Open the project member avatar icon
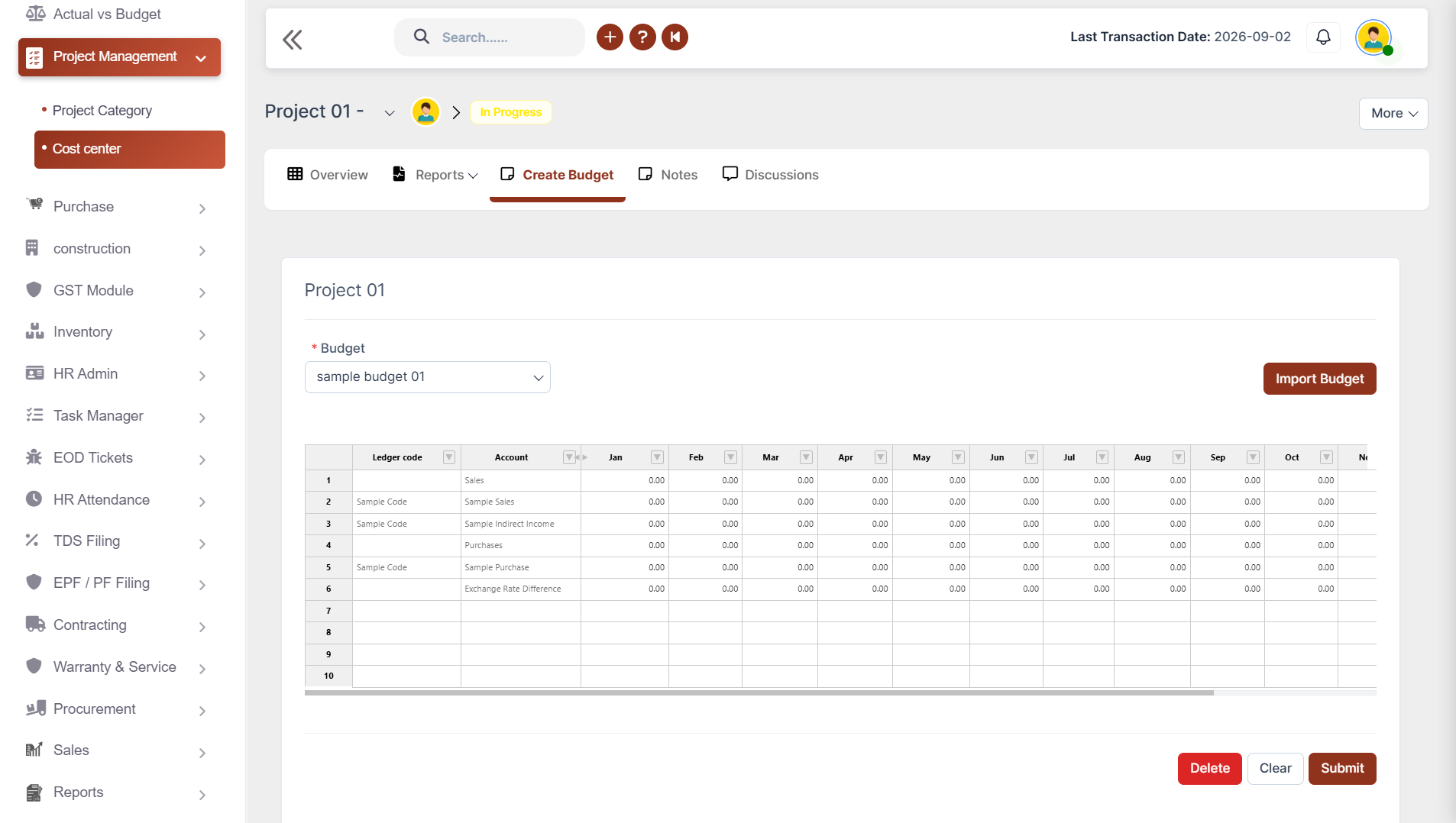This screenshot has height=823, width=1456. [425, 112]
